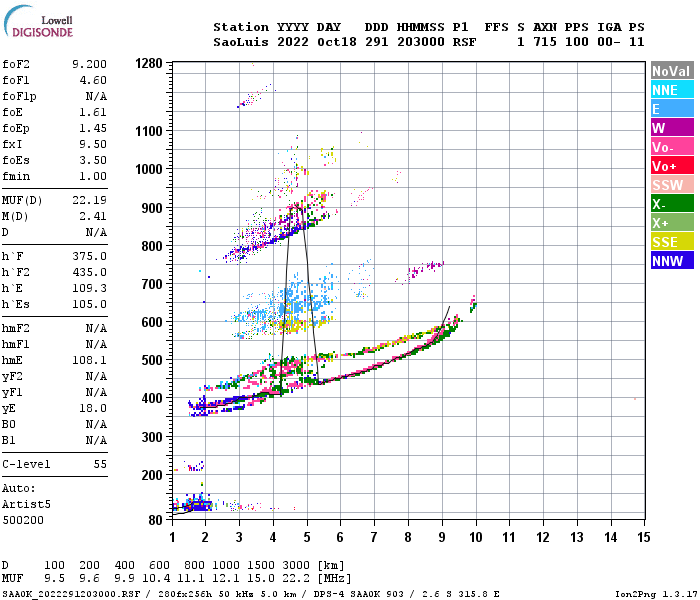This screenshot has height=600, width=700.
Task: Click the MUF 22.2 table value
Action: (296, 579)
